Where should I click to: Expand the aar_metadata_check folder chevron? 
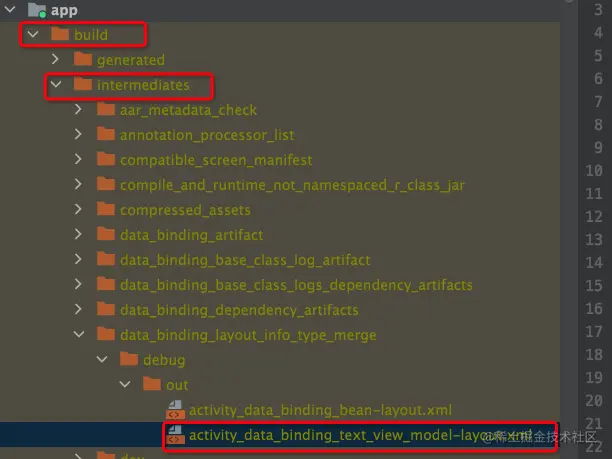tap(78, 109)
